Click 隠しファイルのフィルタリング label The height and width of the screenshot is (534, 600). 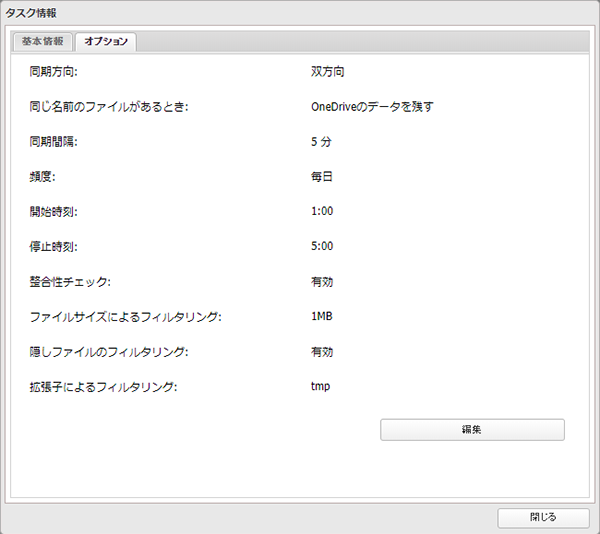coord(109,352)
